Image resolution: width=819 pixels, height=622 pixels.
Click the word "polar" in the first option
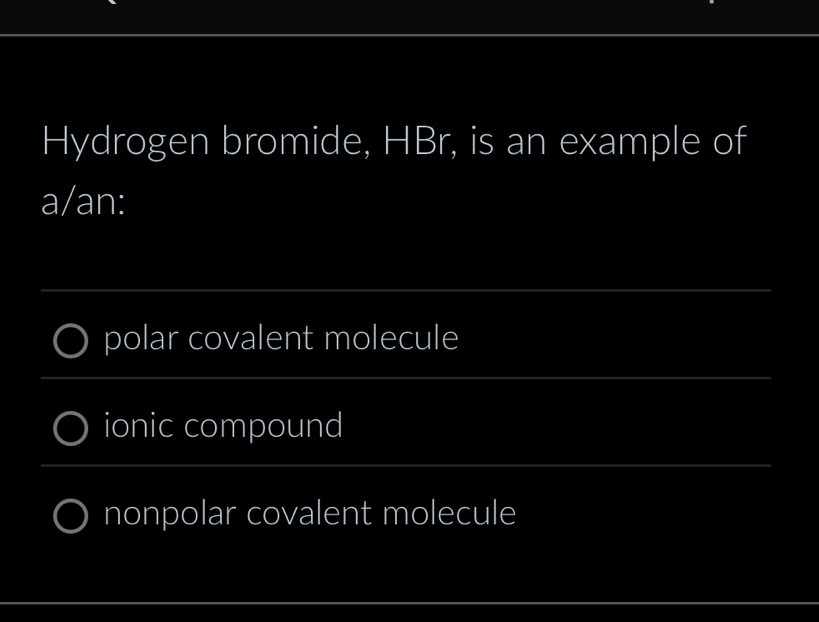pos(141,339)
